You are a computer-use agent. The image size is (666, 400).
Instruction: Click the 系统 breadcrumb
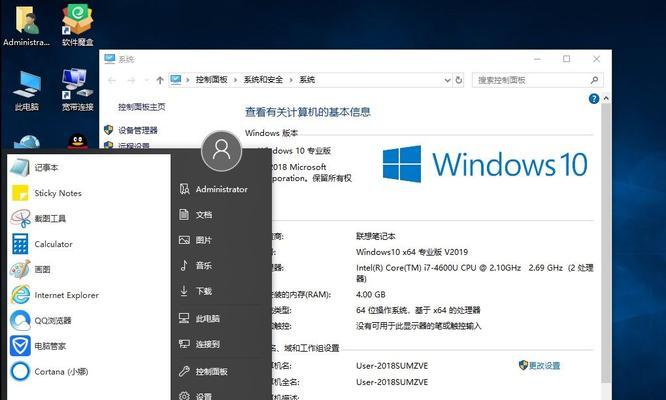pyautogui.click(x=307, y=79)
